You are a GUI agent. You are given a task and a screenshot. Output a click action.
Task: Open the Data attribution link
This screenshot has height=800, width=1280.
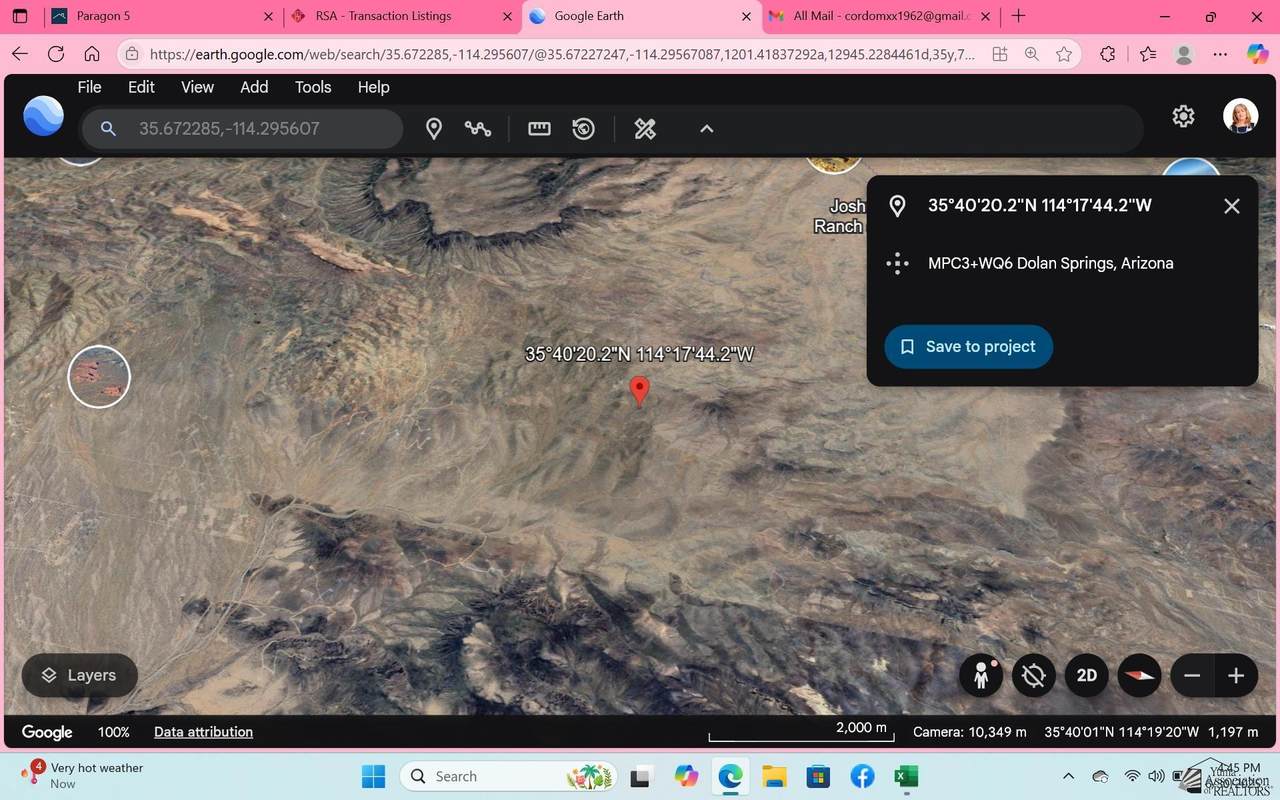[x=203, y=732]
